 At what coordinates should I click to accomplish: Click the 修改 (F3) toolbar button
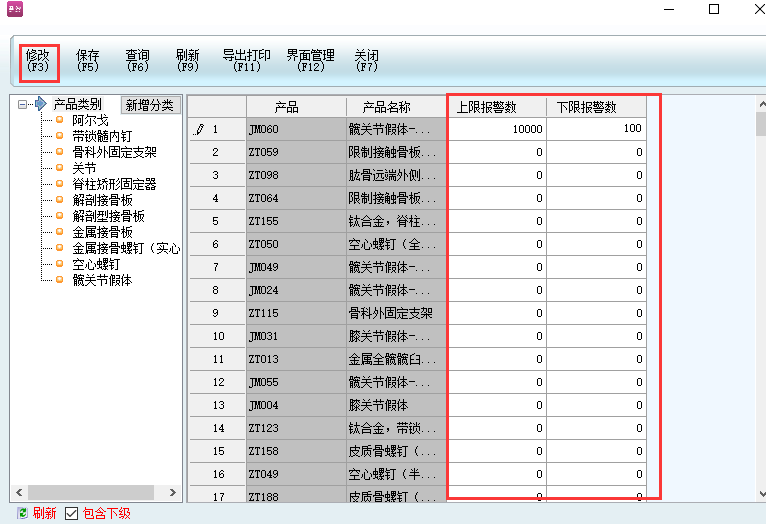coord(38,61)
